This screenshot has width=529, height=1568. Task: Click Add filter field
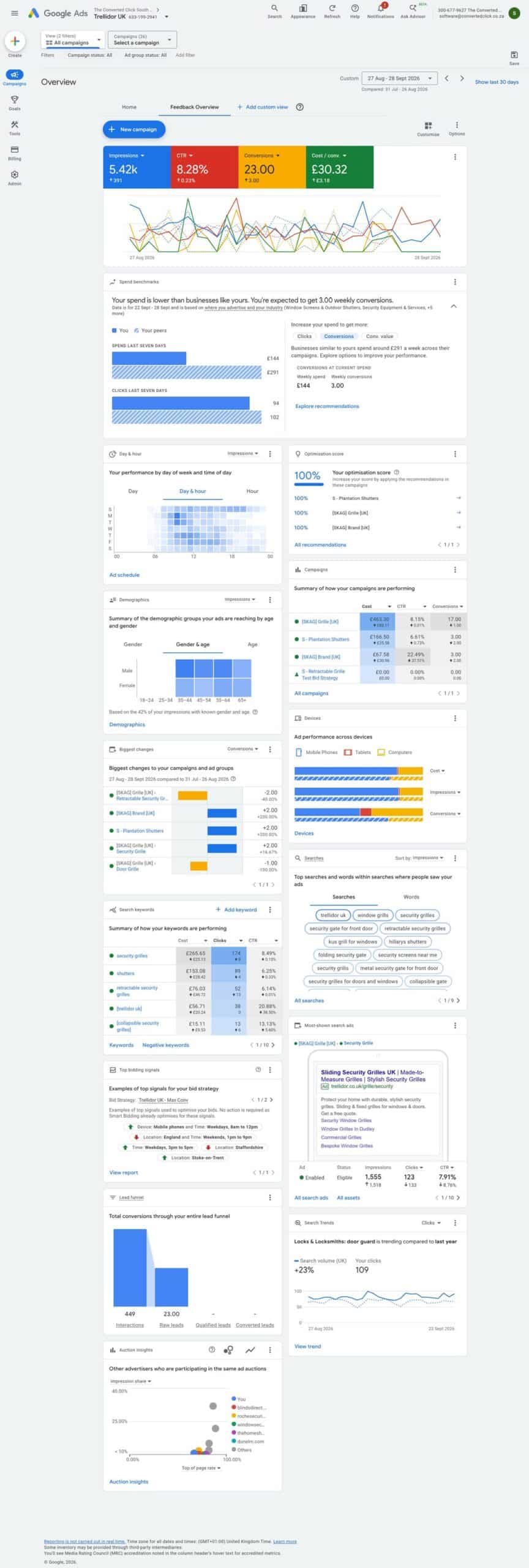click(x=186, y=55)
